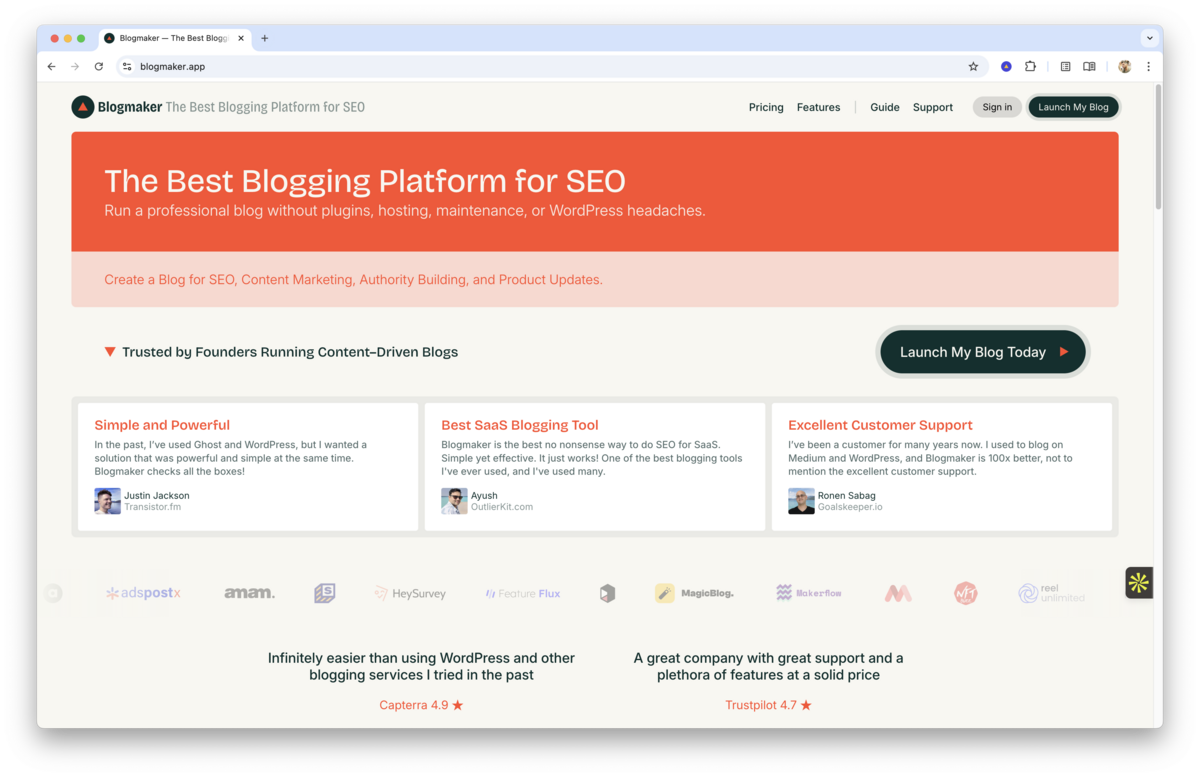The width and height of the screenshot is (1200, 777).
Task: Click the purple extension icon in the toolbar
Action: click(1005, 66)
